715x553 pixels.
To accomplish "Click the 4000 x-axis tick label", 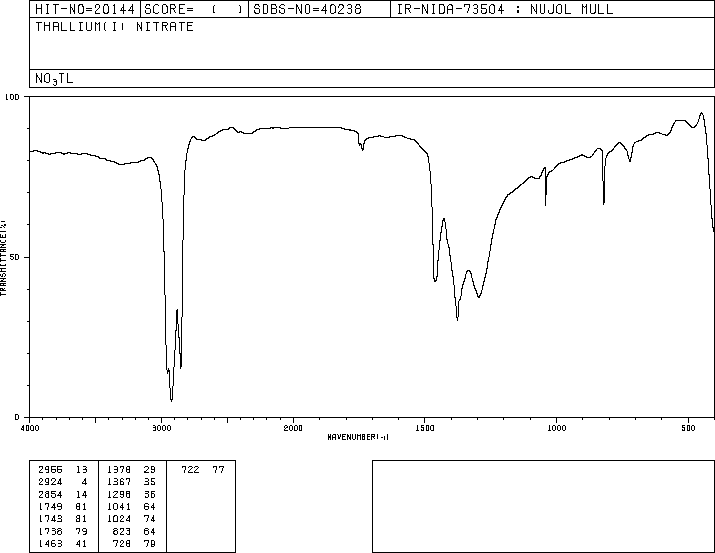I will click(x=30, y=428).
